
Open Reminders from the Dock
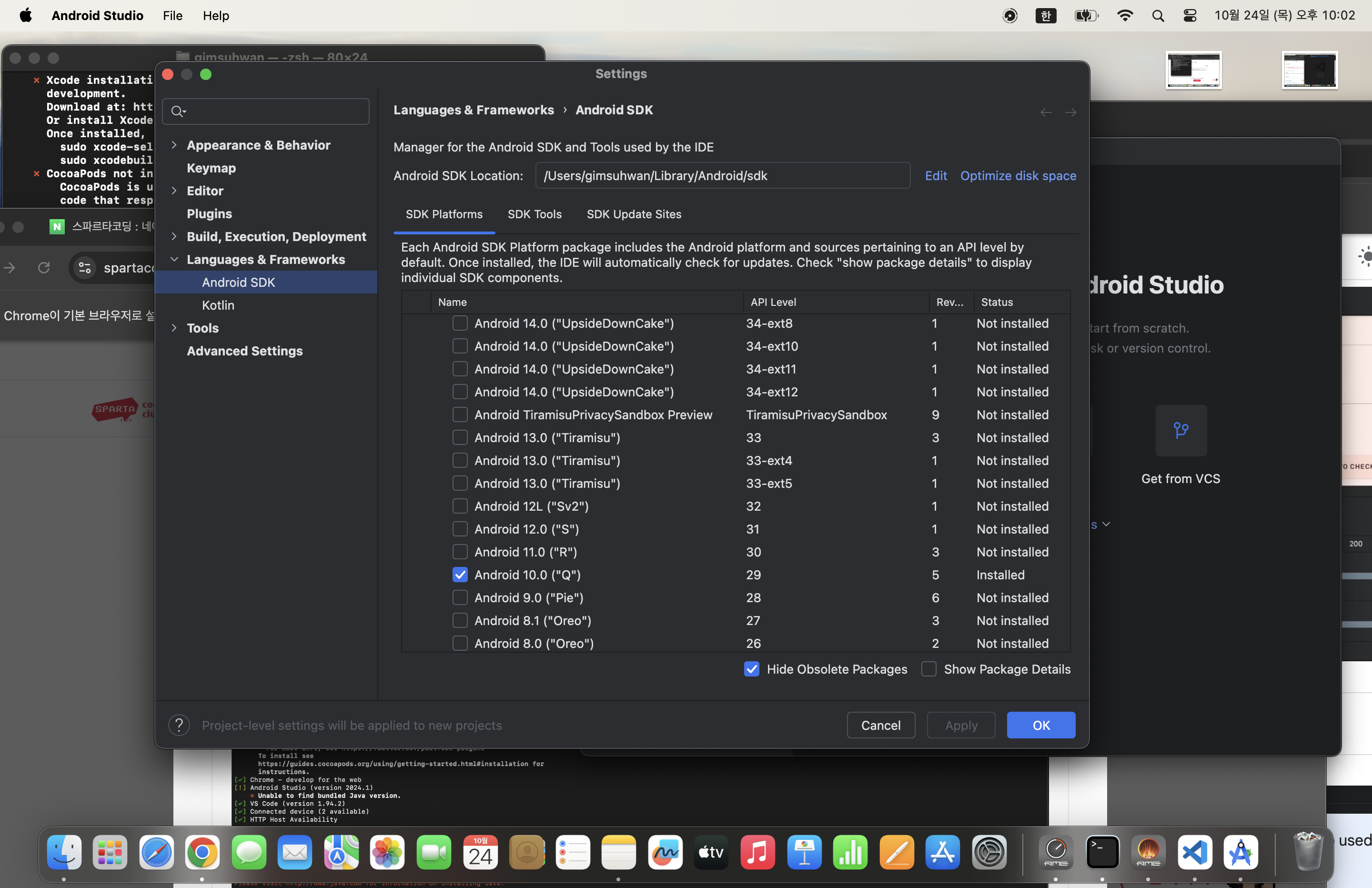(573, 852)
